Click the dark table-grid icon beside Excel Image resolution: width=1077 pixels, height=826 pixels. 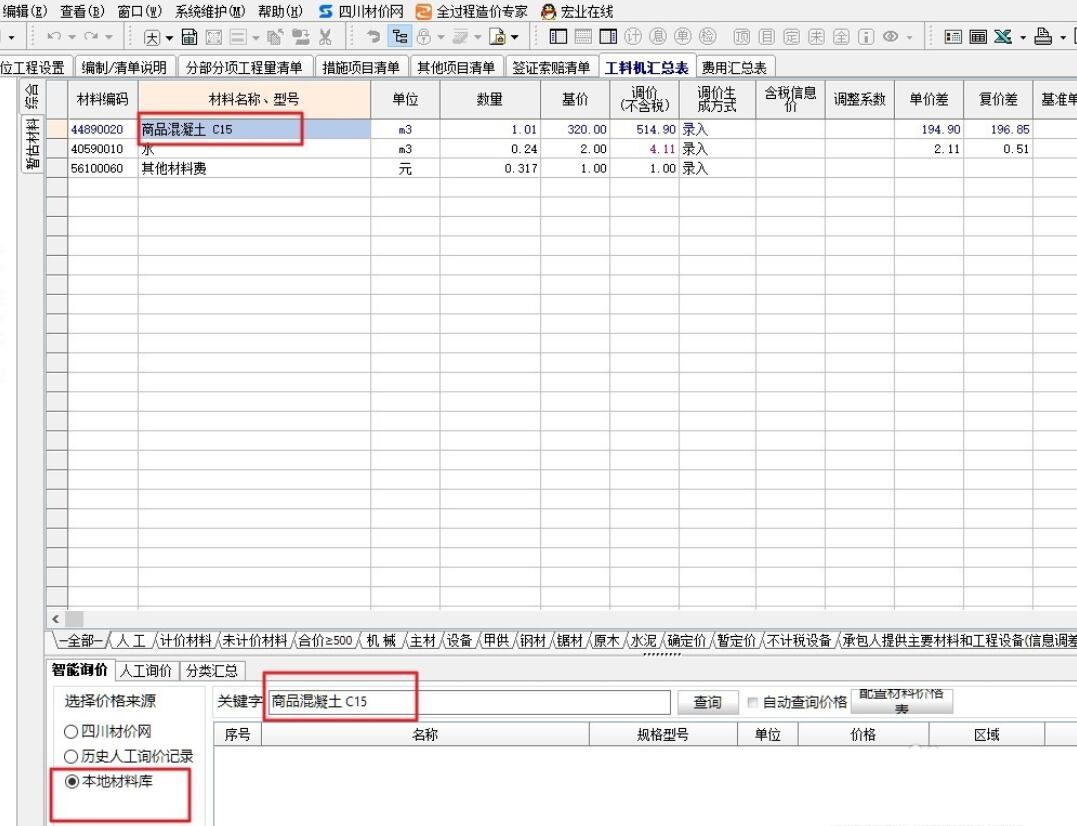[978, 36]
